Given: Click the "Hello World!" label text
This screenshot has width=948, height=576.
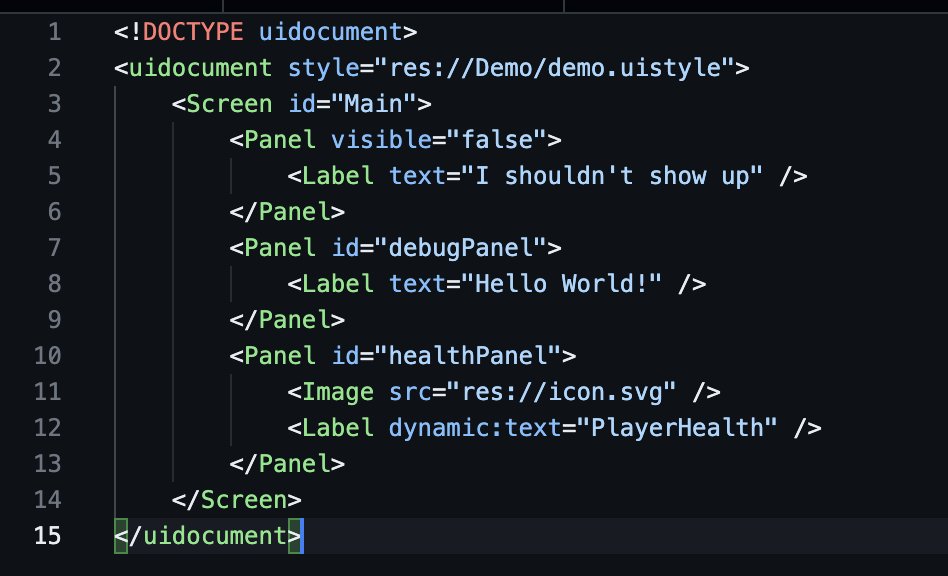Looking at the screenshot, I should 561,283.
